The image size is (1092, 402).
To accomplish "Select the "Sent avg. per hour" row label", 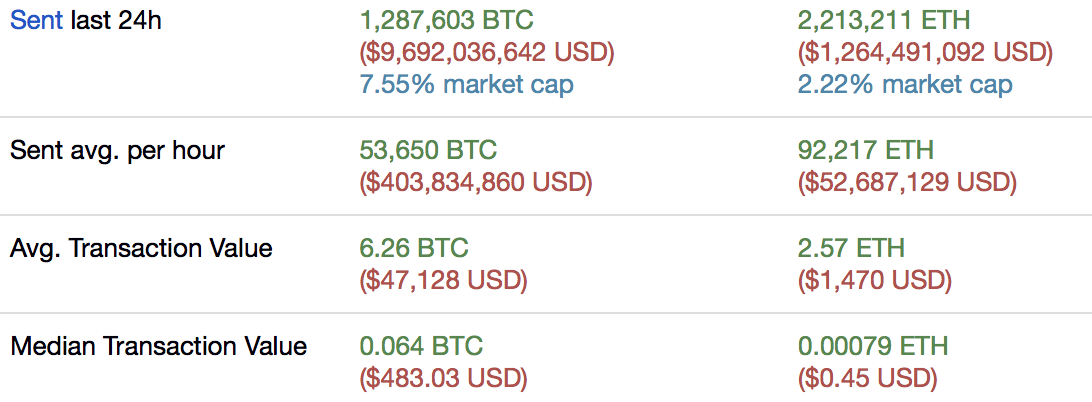I will pyautogui.click(x=117, y=150).
